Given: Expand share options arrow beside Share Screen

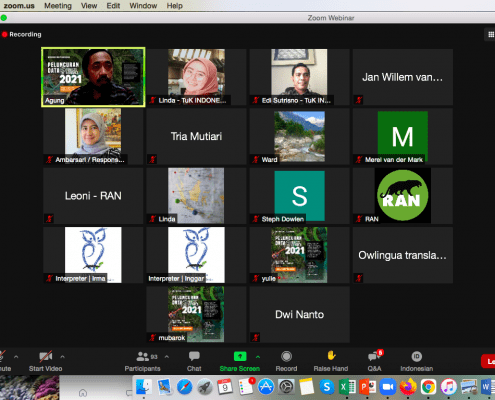Looking at the screenshot, I should (x=258, y=357).
